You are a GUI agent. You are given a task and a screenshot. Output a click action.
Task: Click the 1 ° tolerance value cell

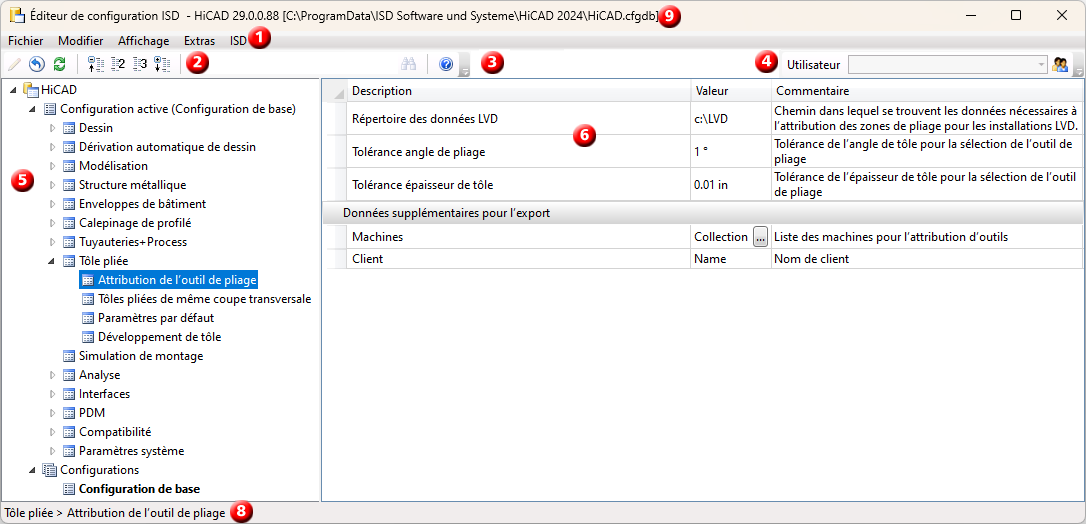[x=731, y=152]
